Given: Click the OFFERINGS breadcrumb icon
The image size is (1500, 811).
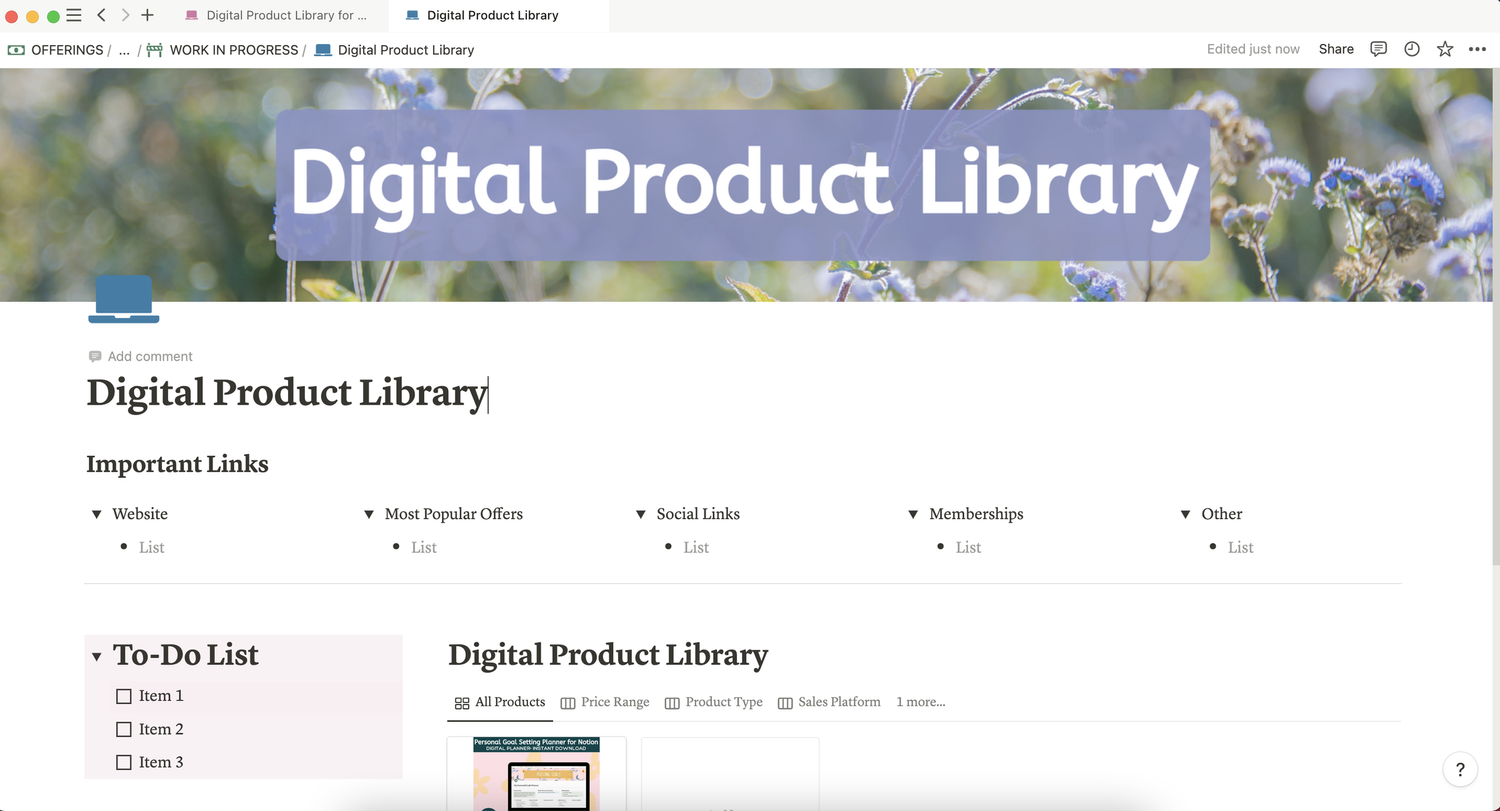Looking at the screenshot, I should coord(16,49).
